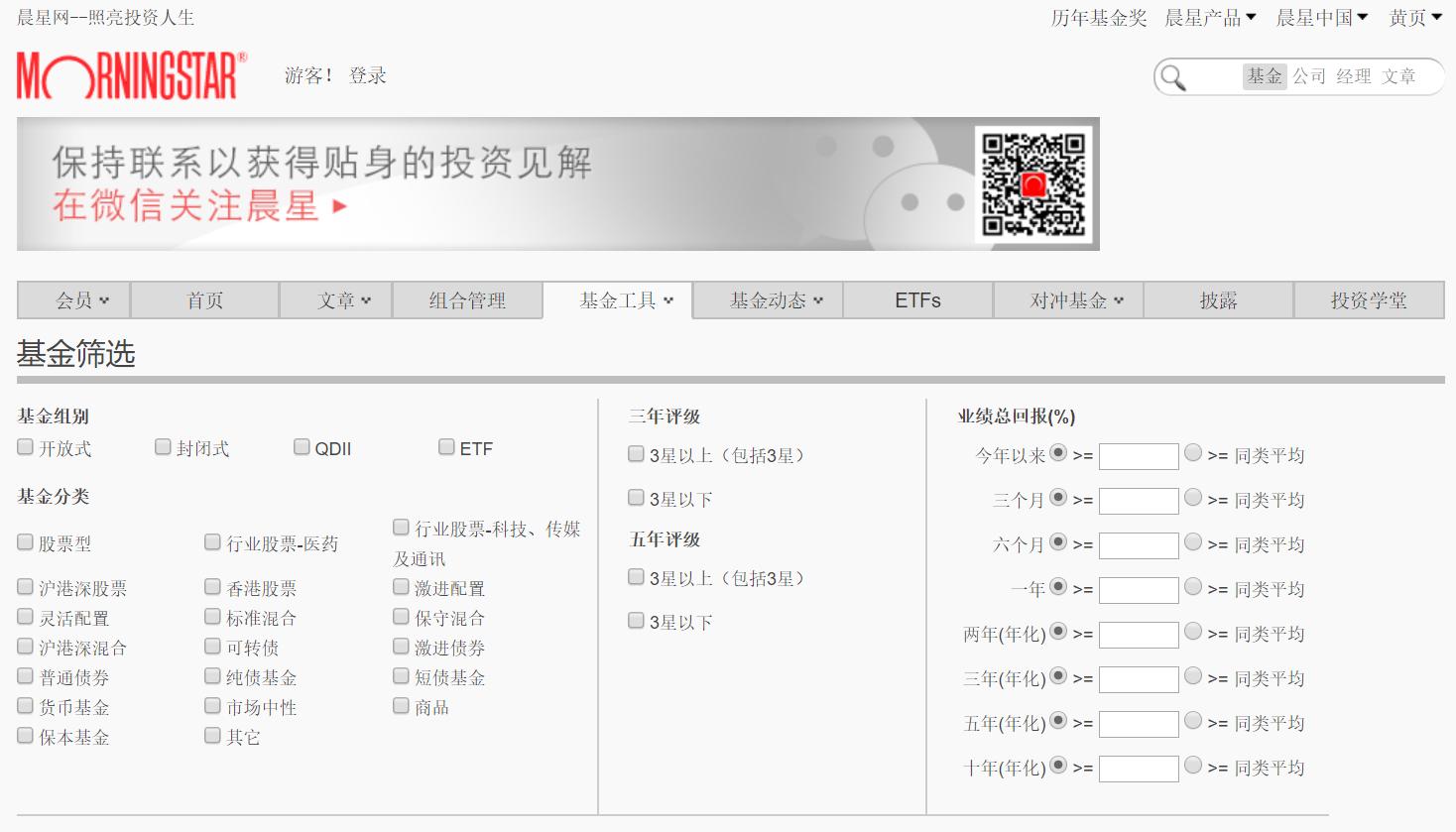Click the 登录 login link

pyautogui.click(x=367, y=75)
